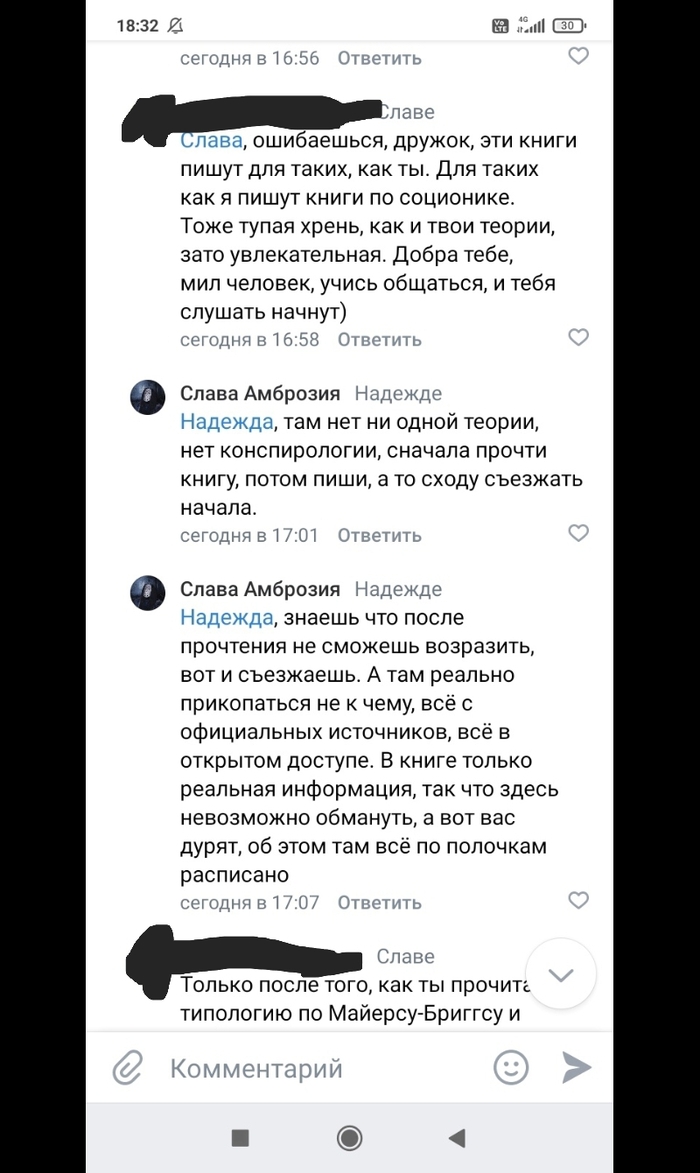The width and height of the screenshot is (700, 1173).
Task: Like the comment posted at 17:01
Action: (578, 533)
